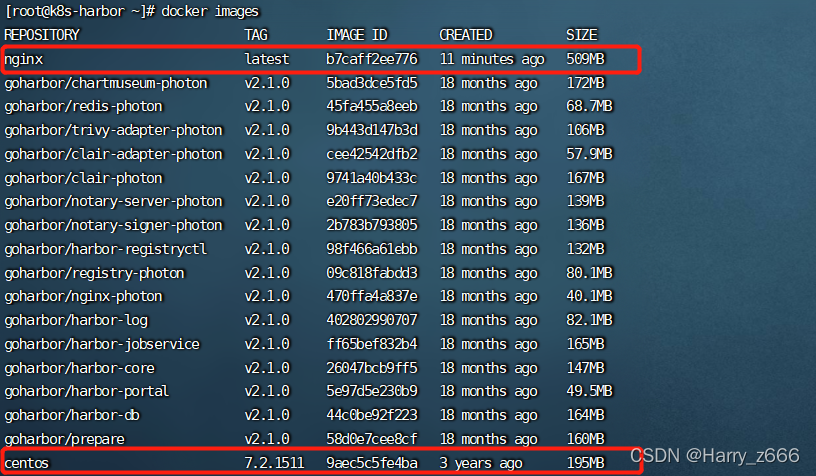Select goharbor/clair-photon repository
Viewport: 816px width, 476px height.
click(x=83, y=178)
